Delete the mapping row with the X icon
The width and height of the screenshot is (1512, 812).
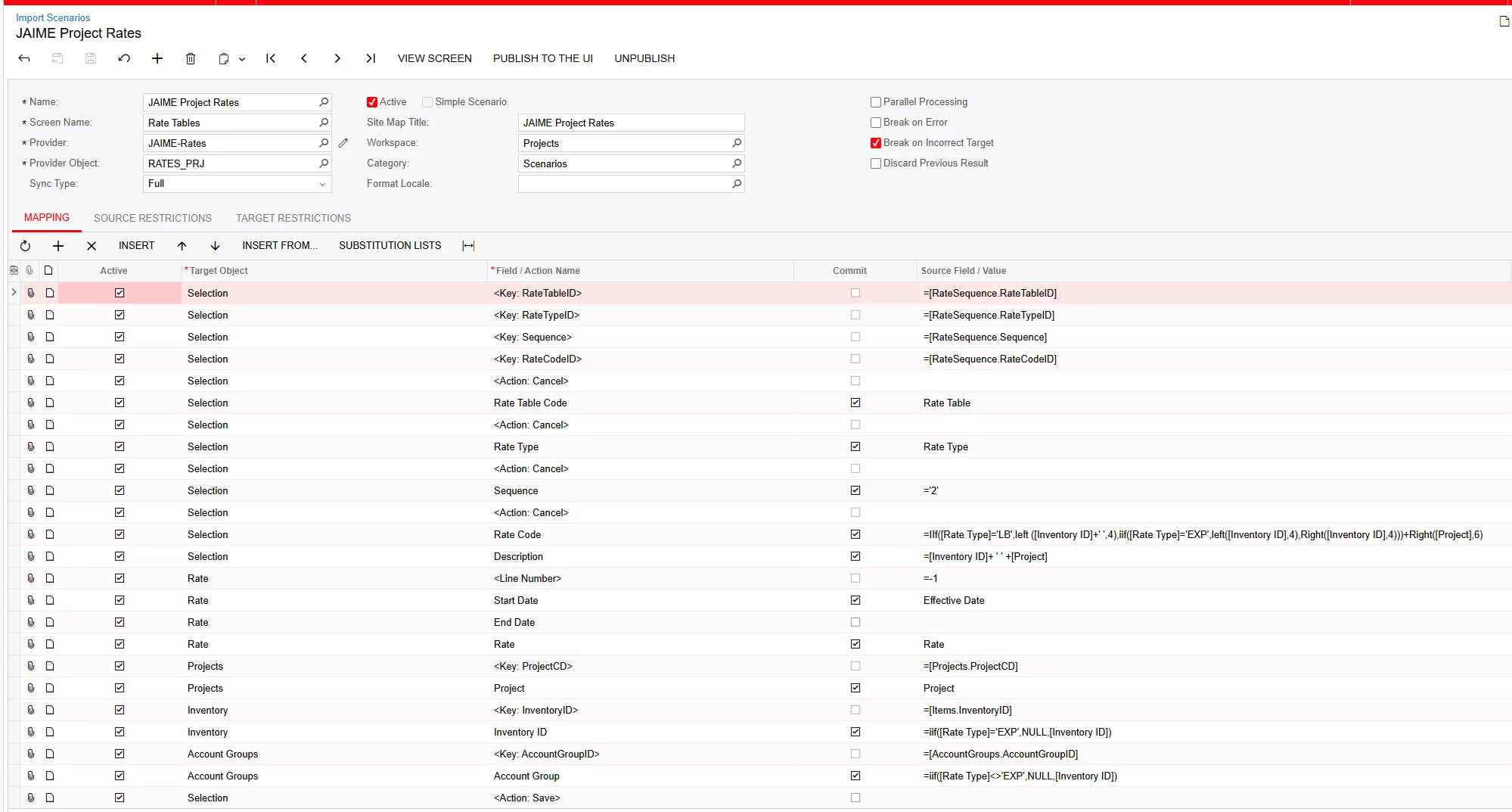point(92,246)
